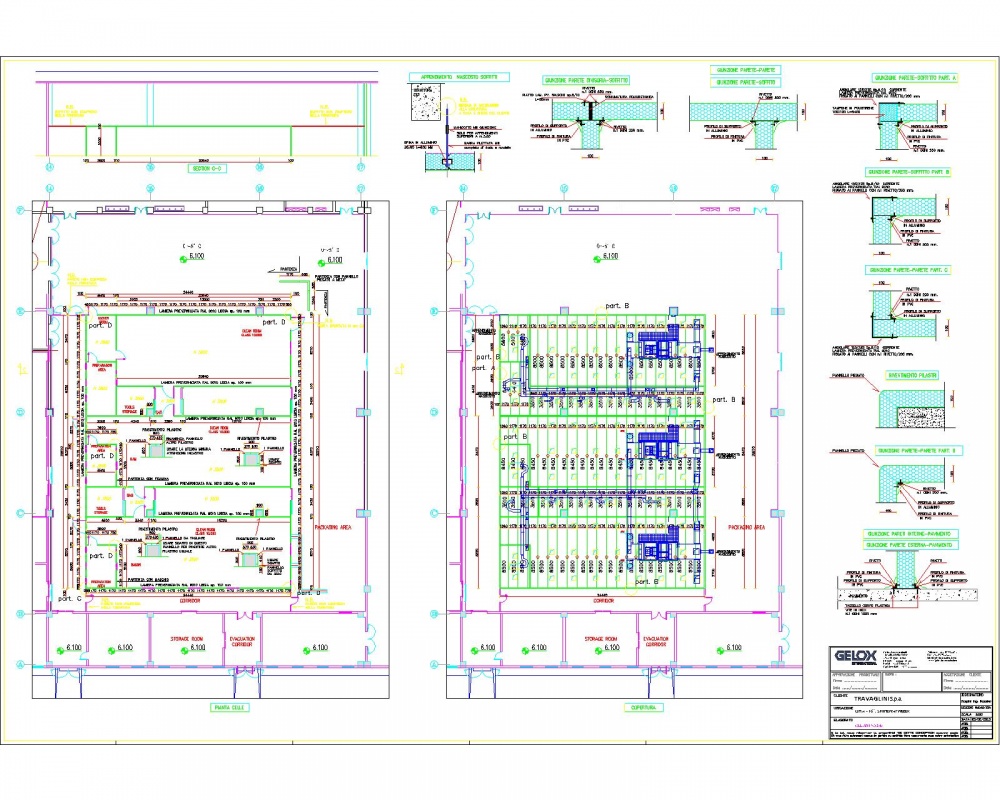This screenshot has width=1000, height=800.
Task: Select the GIUNZIONE PARETE-PARETE PART. B title
Action: [919, 450]
